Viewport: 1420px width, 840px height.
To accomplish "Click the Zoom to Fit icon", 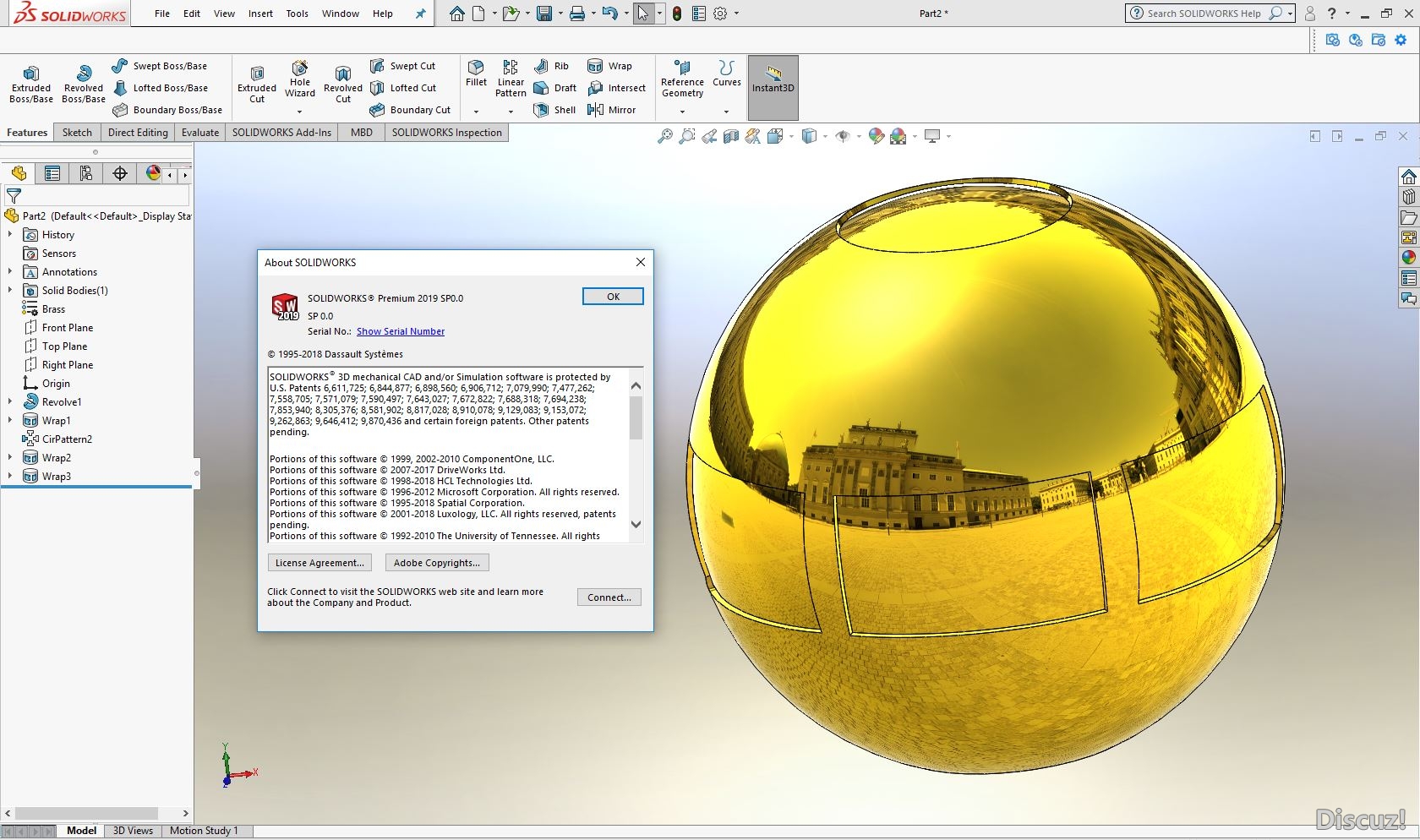I will click(665, 136).
